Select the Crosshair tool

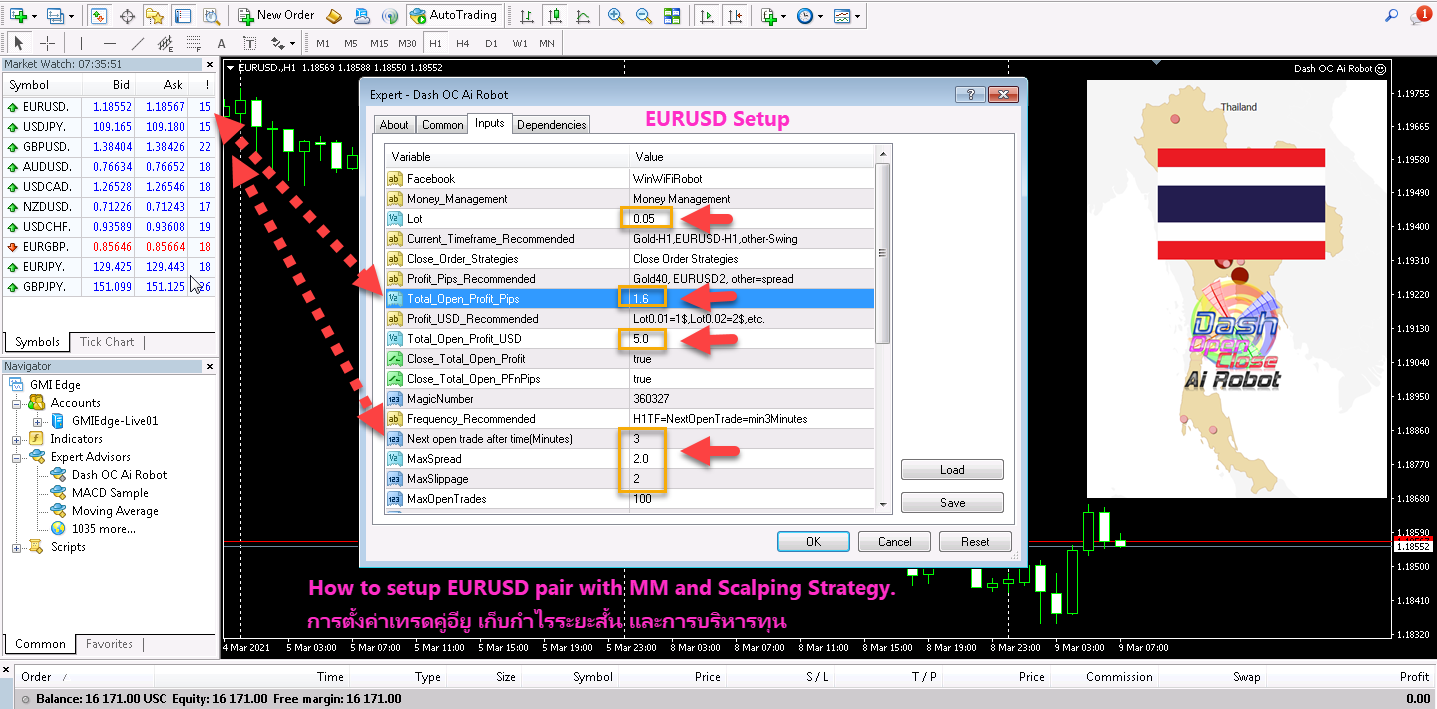coord(47,43)
